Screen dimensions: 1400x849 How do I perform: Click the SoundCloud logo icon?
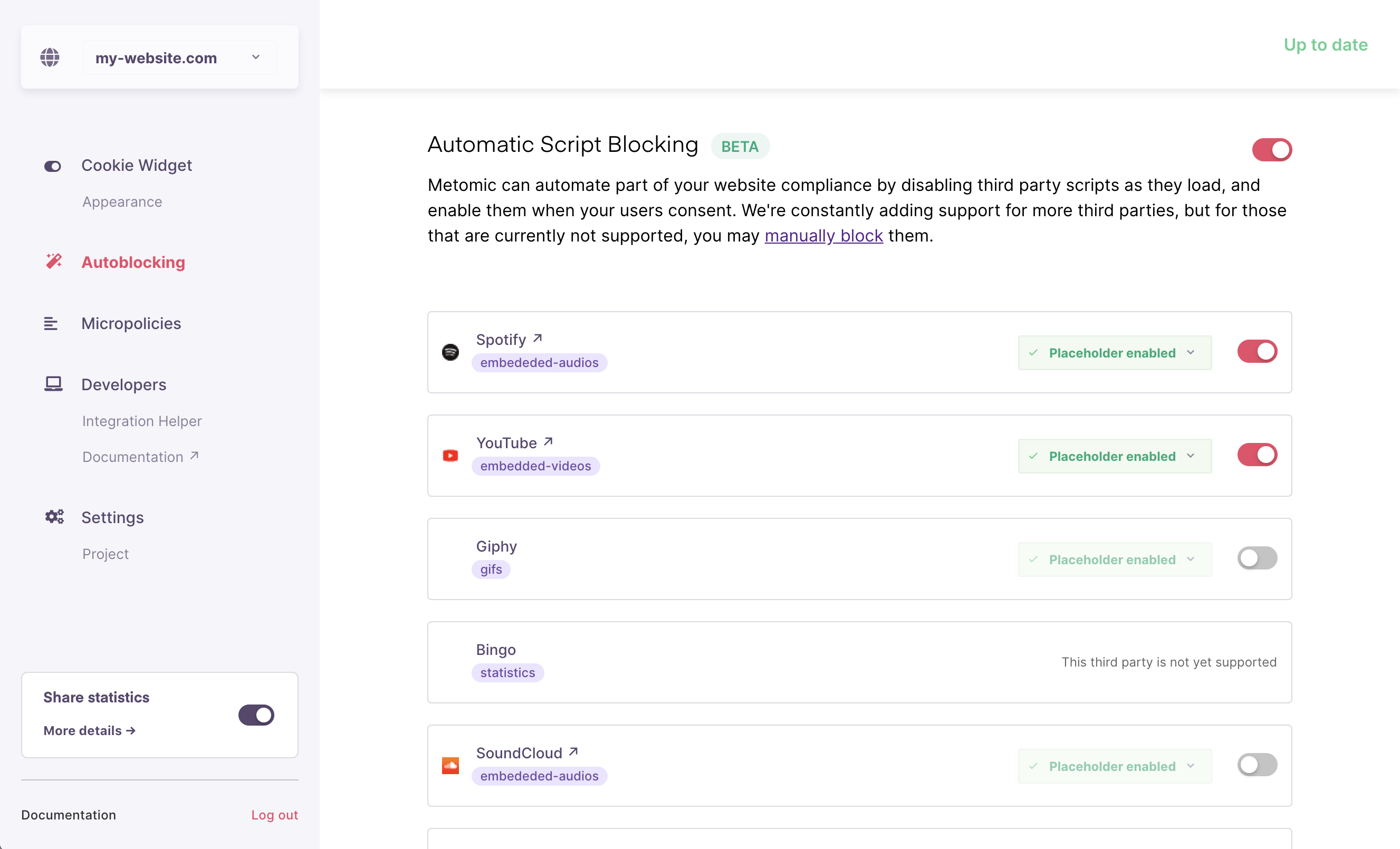click(x=450, y=766)
